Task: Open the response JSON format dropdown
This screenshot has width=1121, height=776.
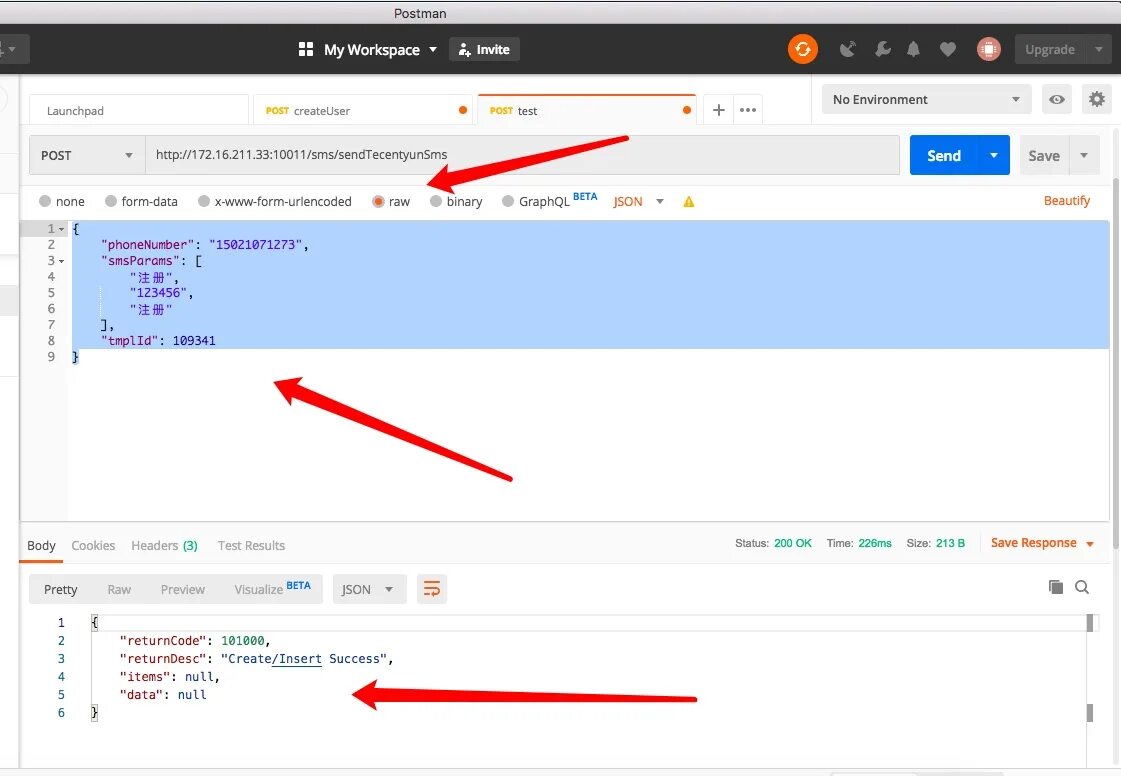Action: pyautogui.click(x=369, y=589)
